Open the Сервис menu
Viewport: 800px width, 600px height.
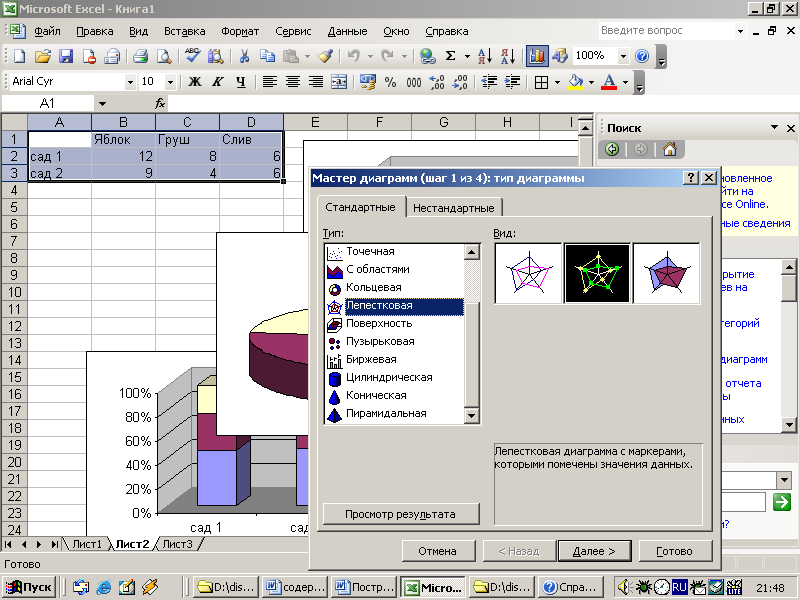(x=293, y=31)
